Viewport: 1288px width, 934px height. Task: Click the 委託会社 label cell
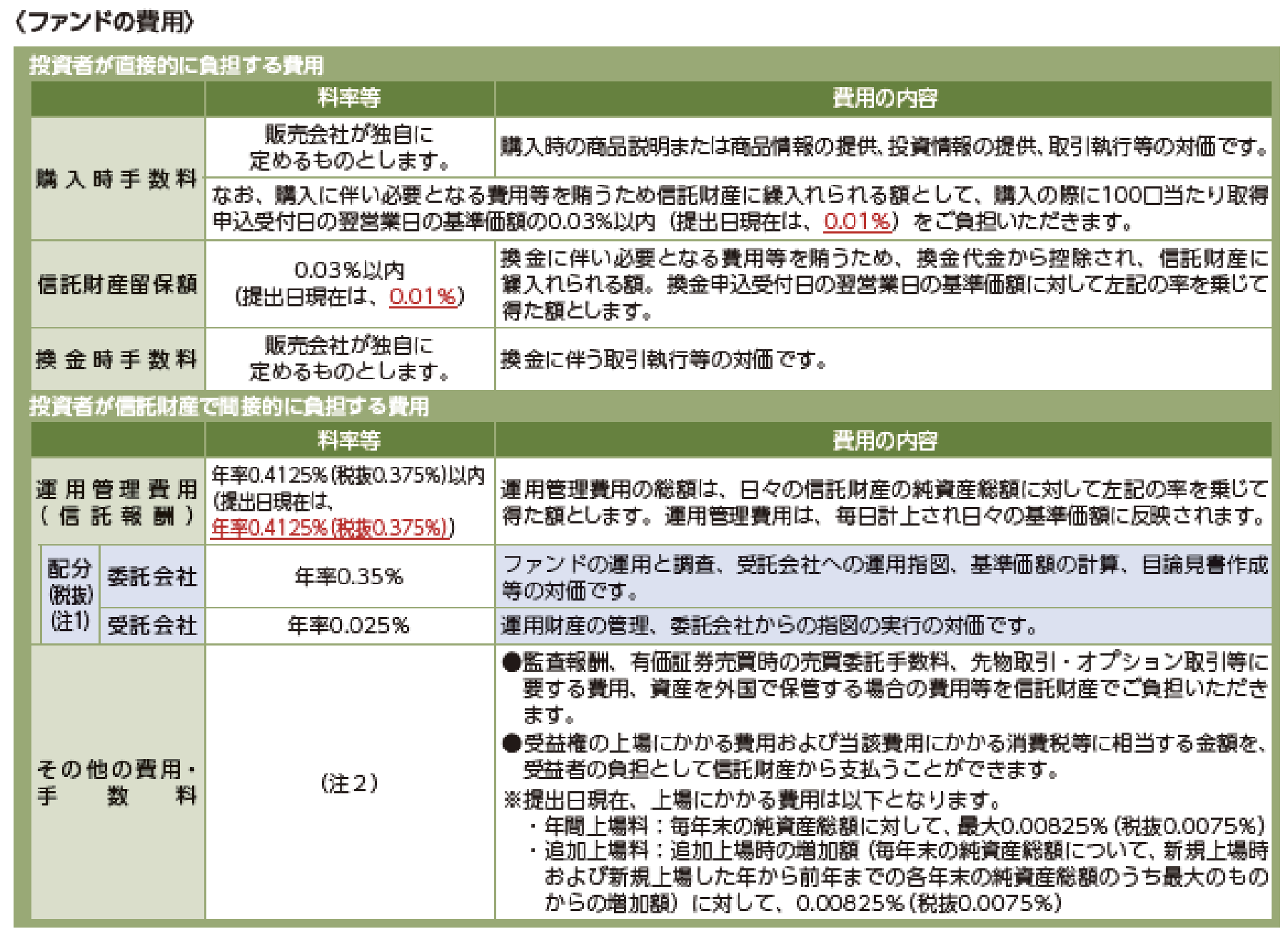coord(152,577)
